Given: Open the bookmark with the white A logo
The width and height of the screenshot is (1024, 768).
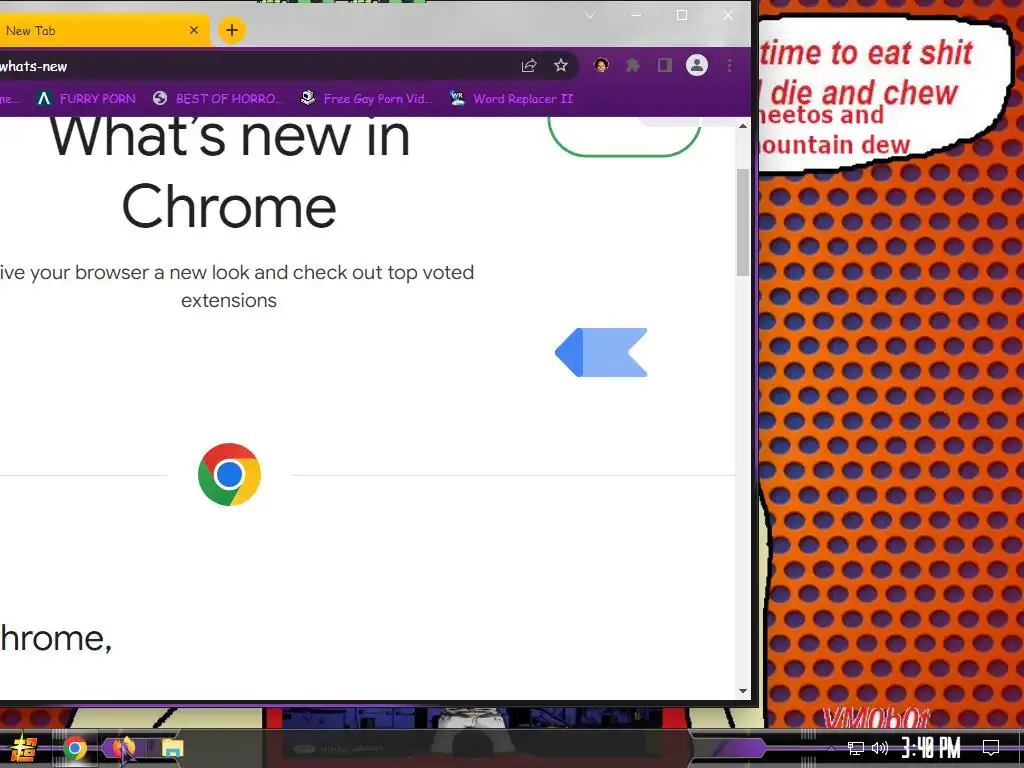Looking at the screenshot, I should coord(86,99).
